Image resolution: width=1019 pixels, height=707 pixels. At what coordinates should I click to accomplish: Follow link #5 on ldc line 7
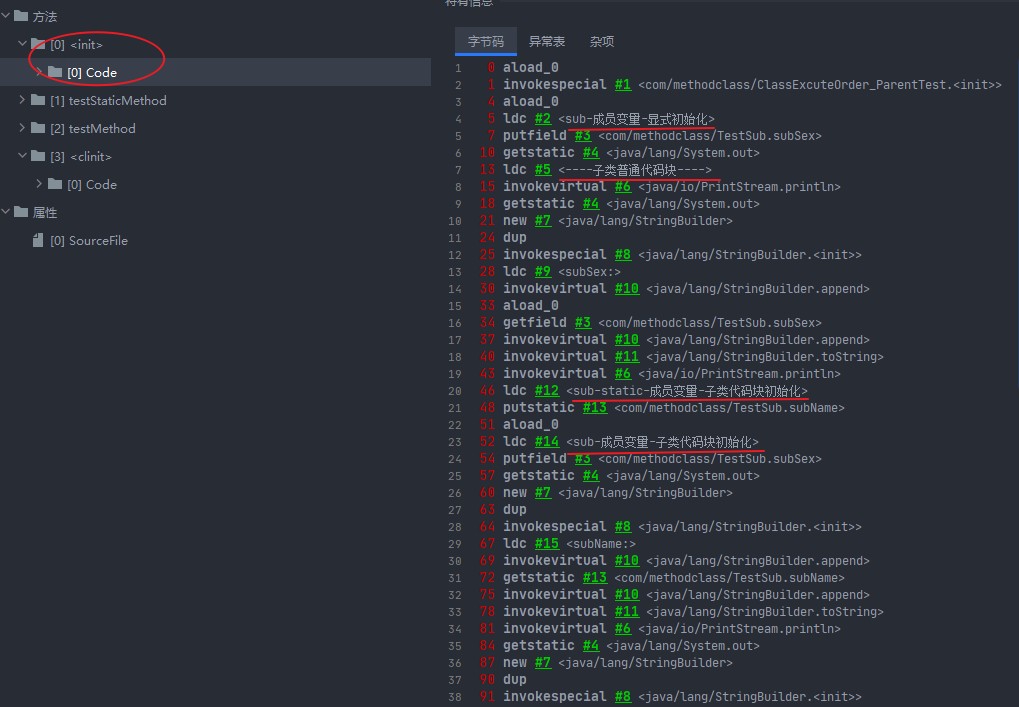[x=543, y=169]
